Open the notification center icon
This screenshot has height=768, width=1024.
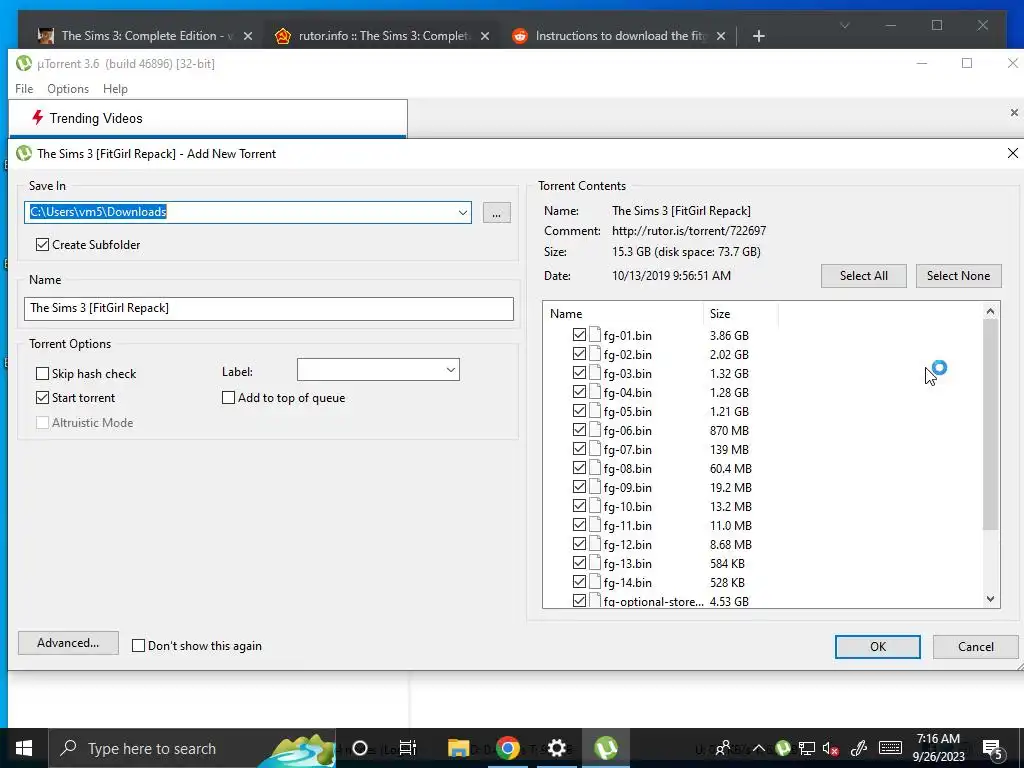click(992, 749)
